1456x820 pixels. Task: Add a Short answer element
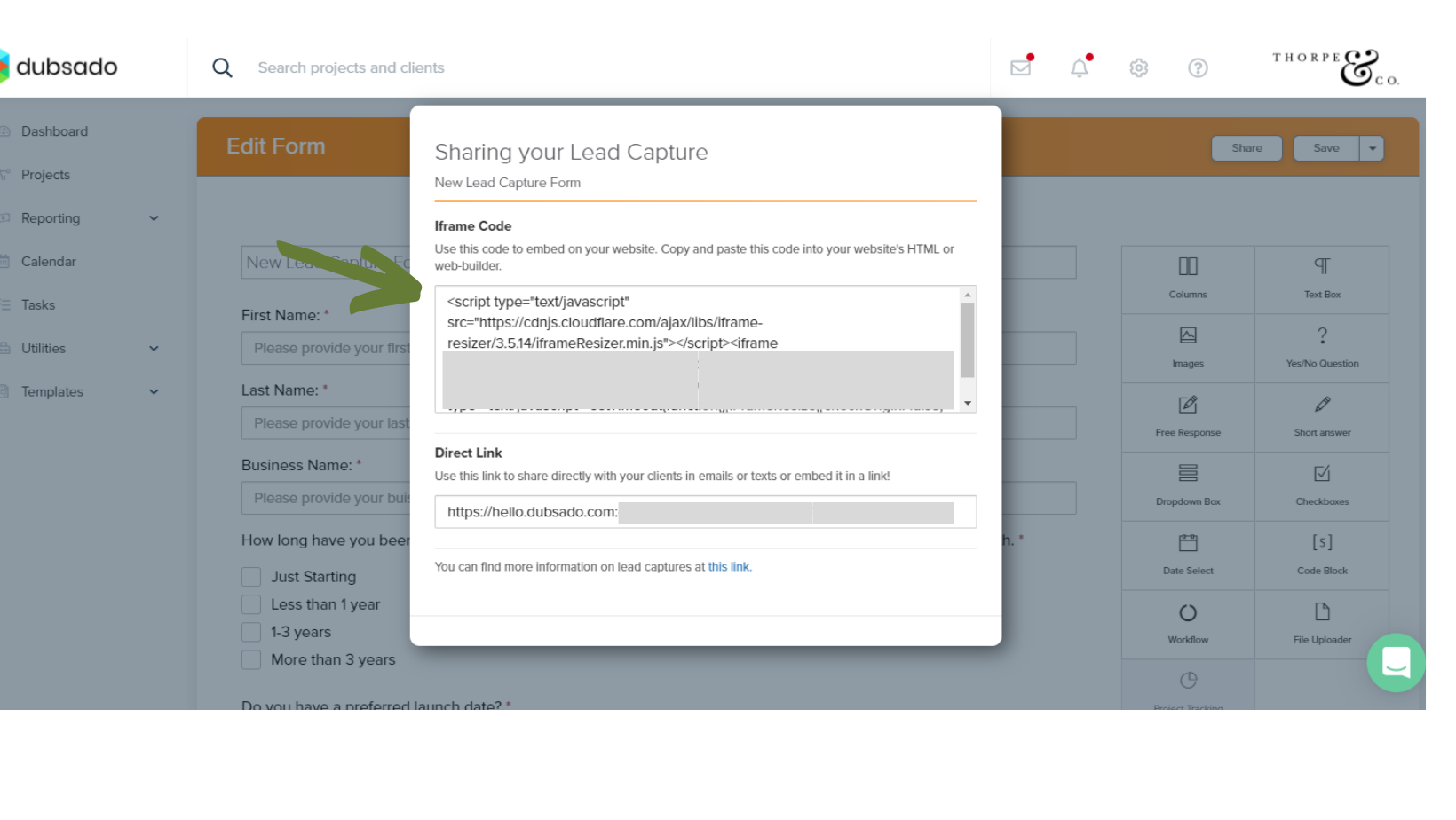1322,418
